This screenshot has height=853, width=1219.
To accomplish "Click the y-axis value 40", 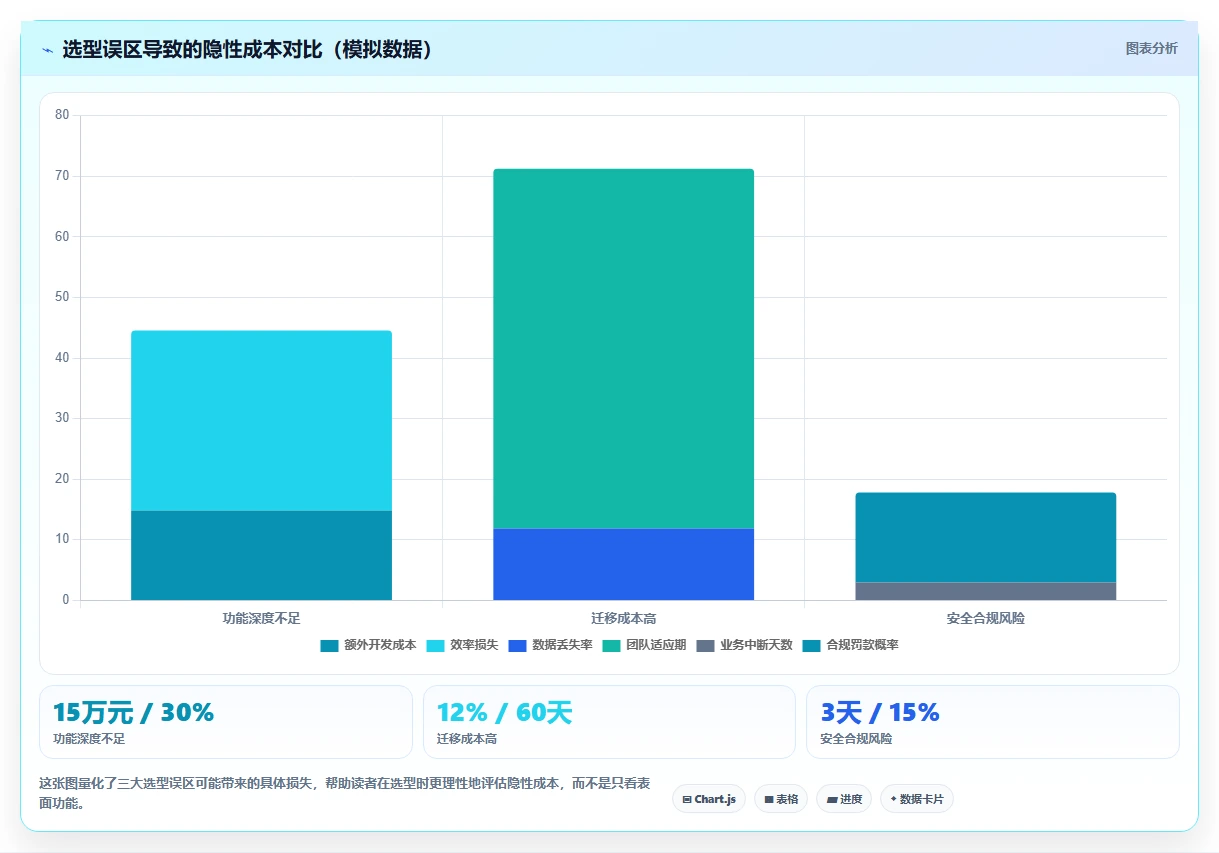I will [62, 358].
